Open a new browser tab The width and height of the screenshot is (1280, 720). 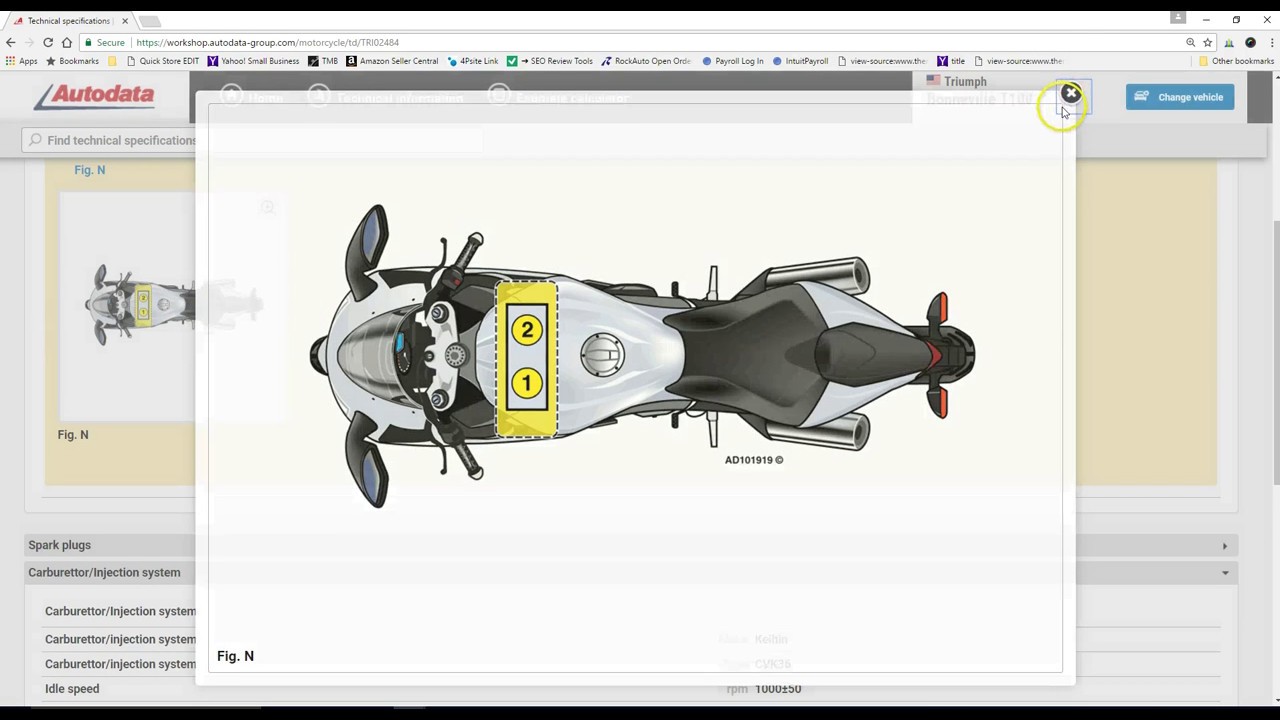click(149, 21)
